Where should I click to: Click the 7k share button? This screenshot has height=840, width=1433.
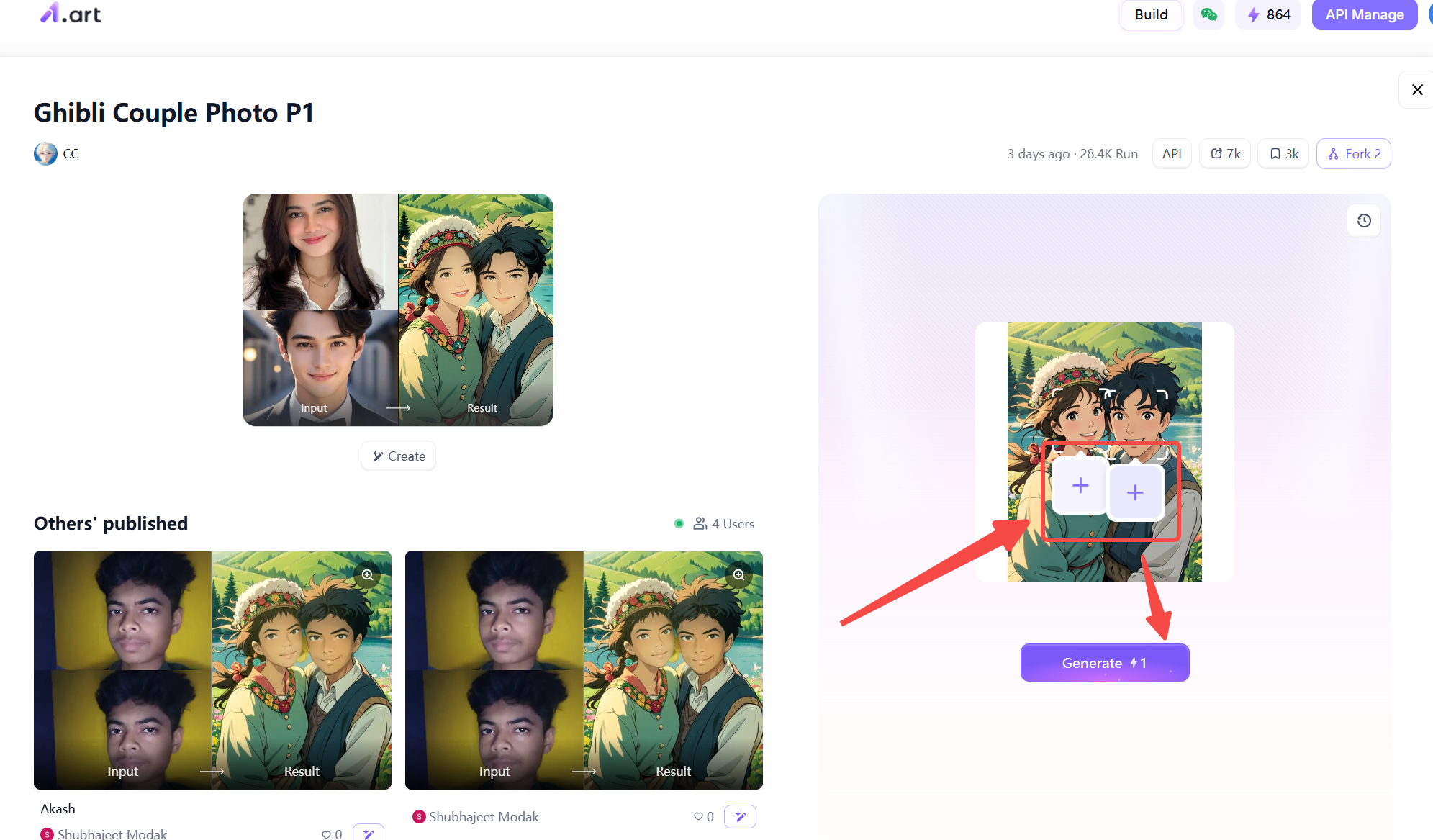pyautogui.click(x=1225, y=154)
